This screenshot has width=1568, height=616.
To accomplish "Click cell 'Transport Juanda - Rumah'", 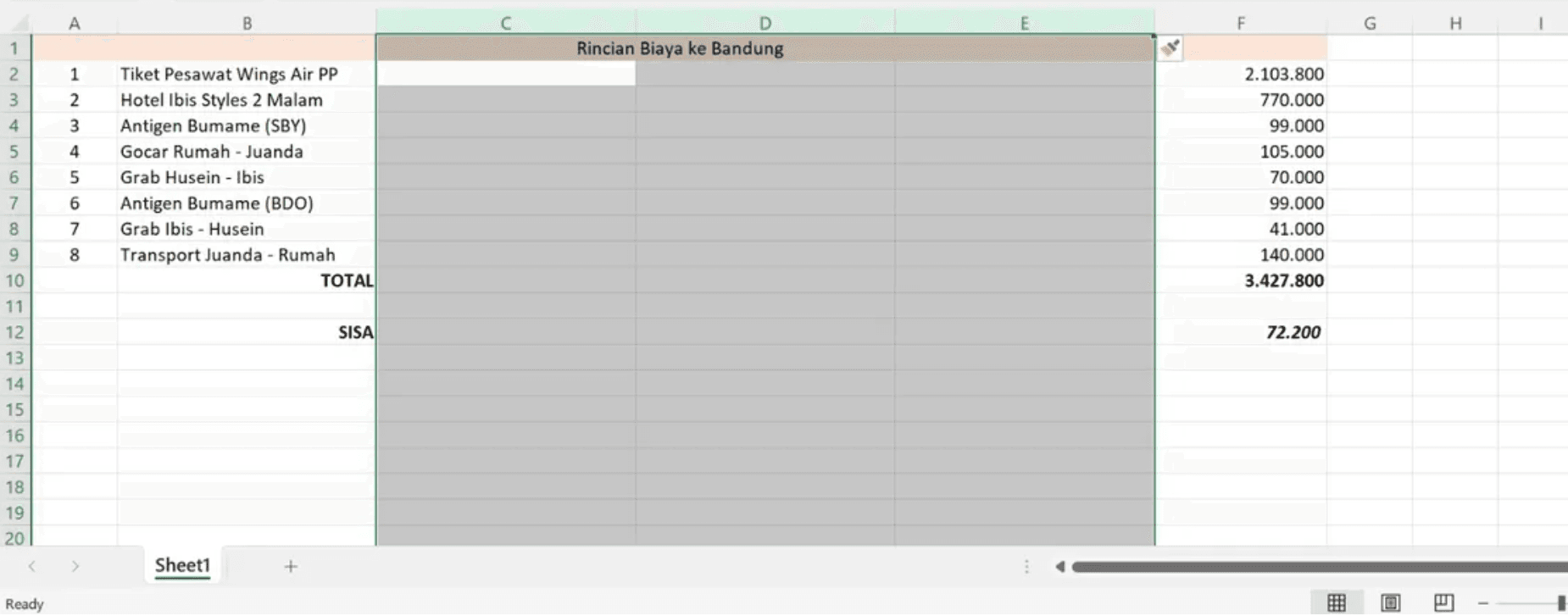I will [247, 255].
